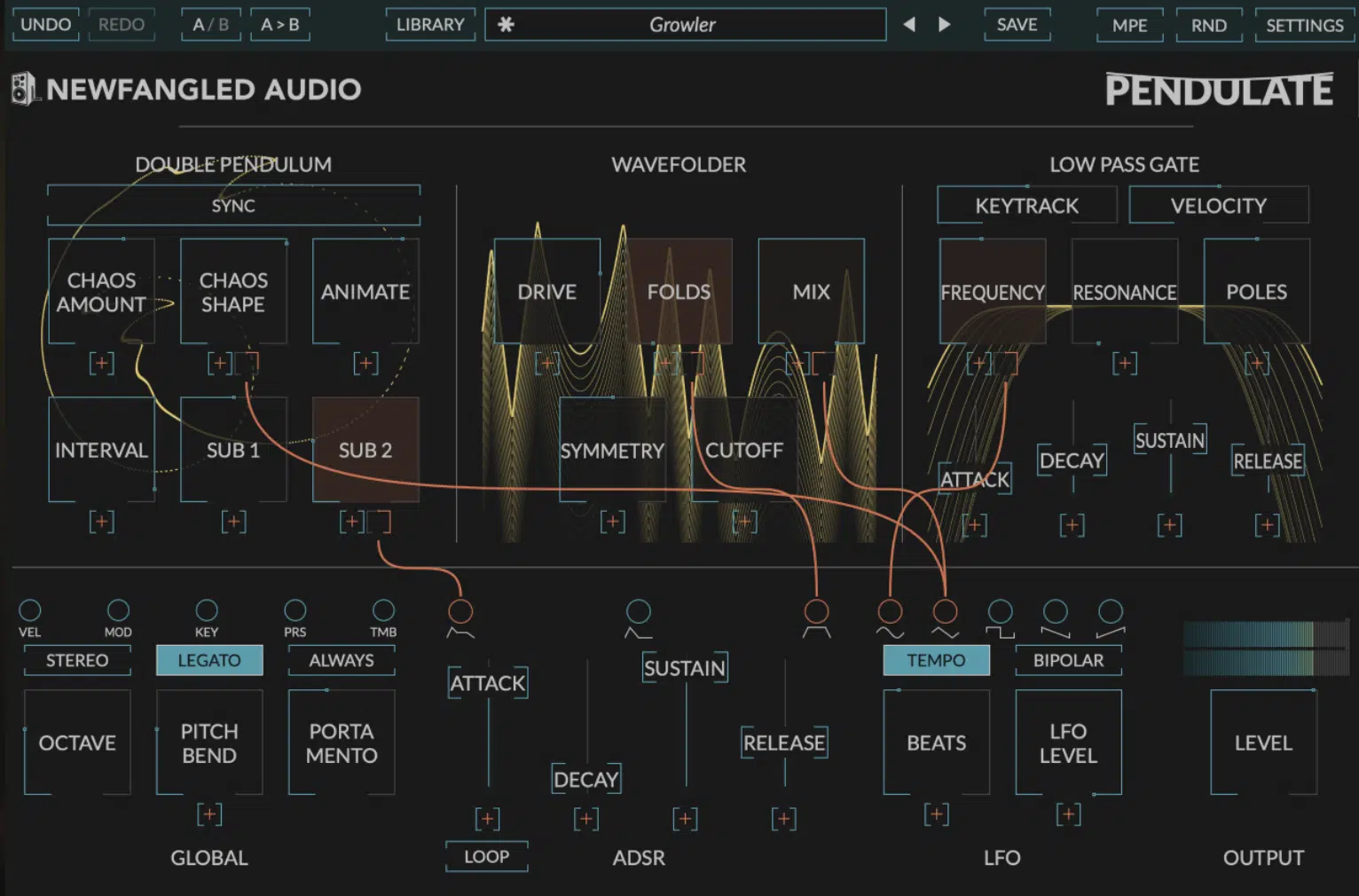Image resolution: width=1359 pixels, height=896 pixels.
Task: Toggle the A / B comparison button
Action: (x=211, y=25)
